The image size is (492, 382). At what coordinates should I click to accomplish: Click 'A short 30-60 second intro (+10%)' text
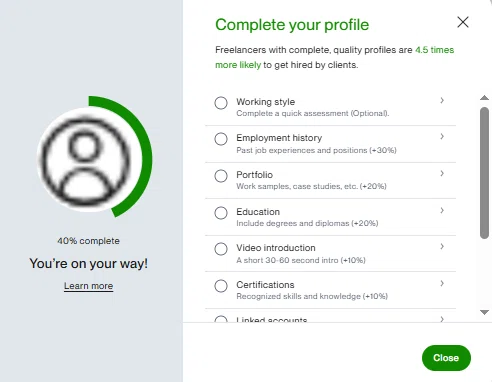(301, 260)
